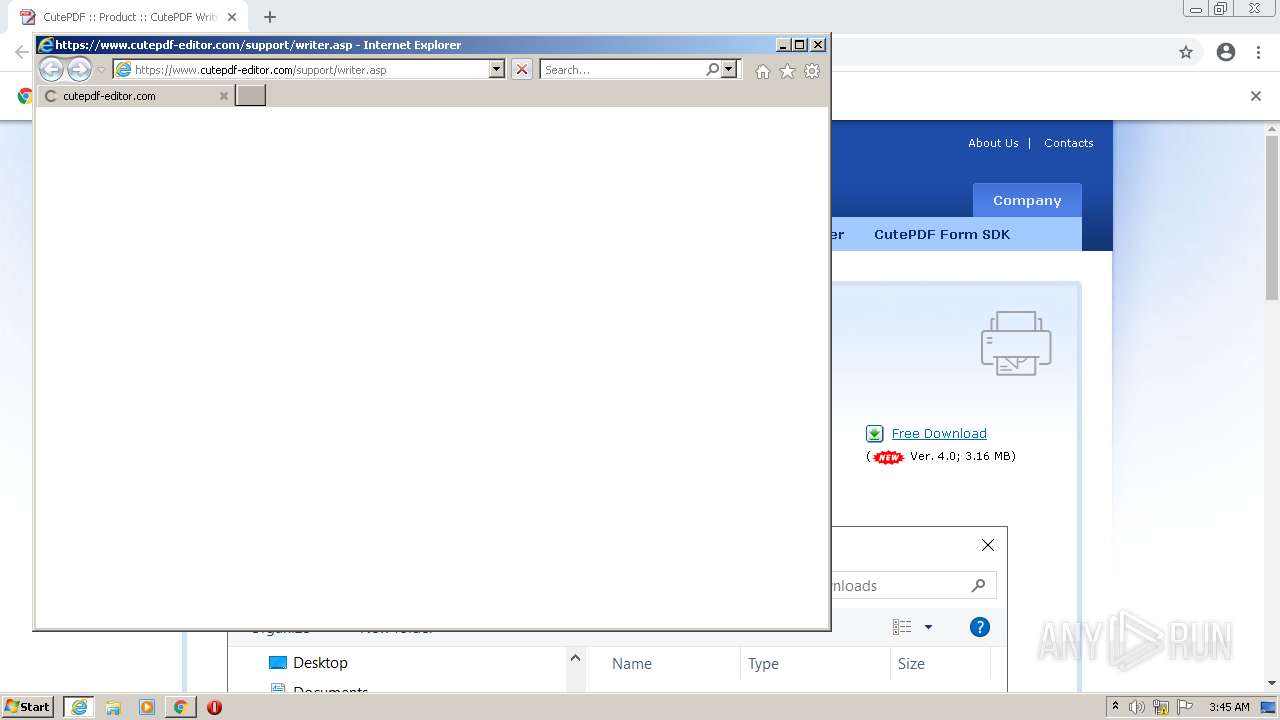Click the red Opera-style taskbar icon
The image size is (1280, 720).
pyautogui.click(x=214, y=707)
